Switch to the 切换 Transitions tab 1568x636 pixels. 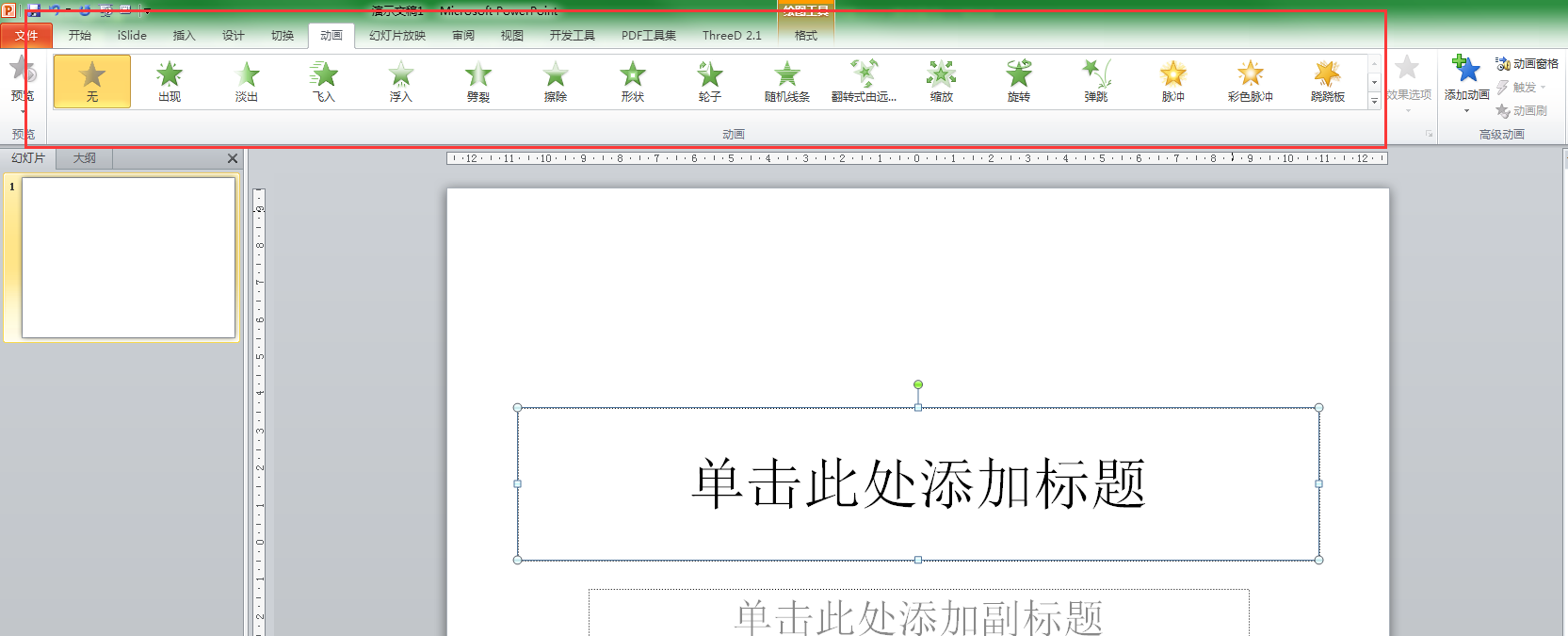(x=283, y=36)
